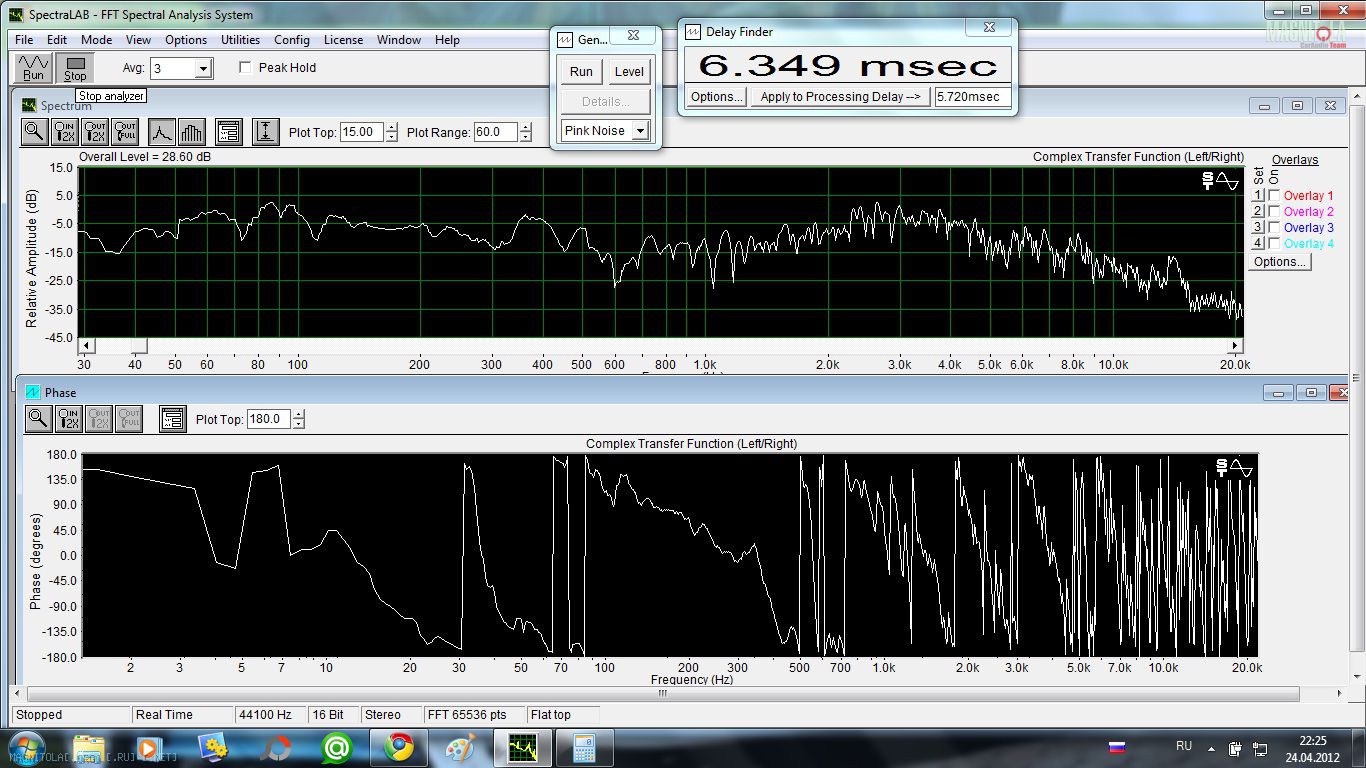Click Set button 1 for overlays
This screenshot has width=1366, height=768.
click(1259, 196)
